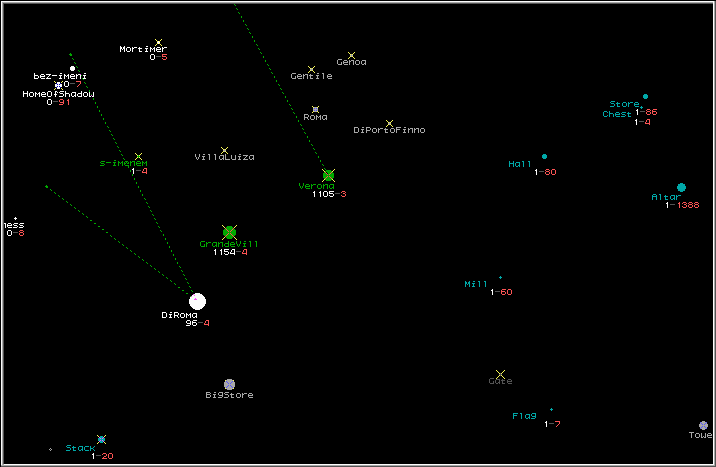Click the '0-8' value at left edge
Screen dimensions: 716x467
click(16, 233)
